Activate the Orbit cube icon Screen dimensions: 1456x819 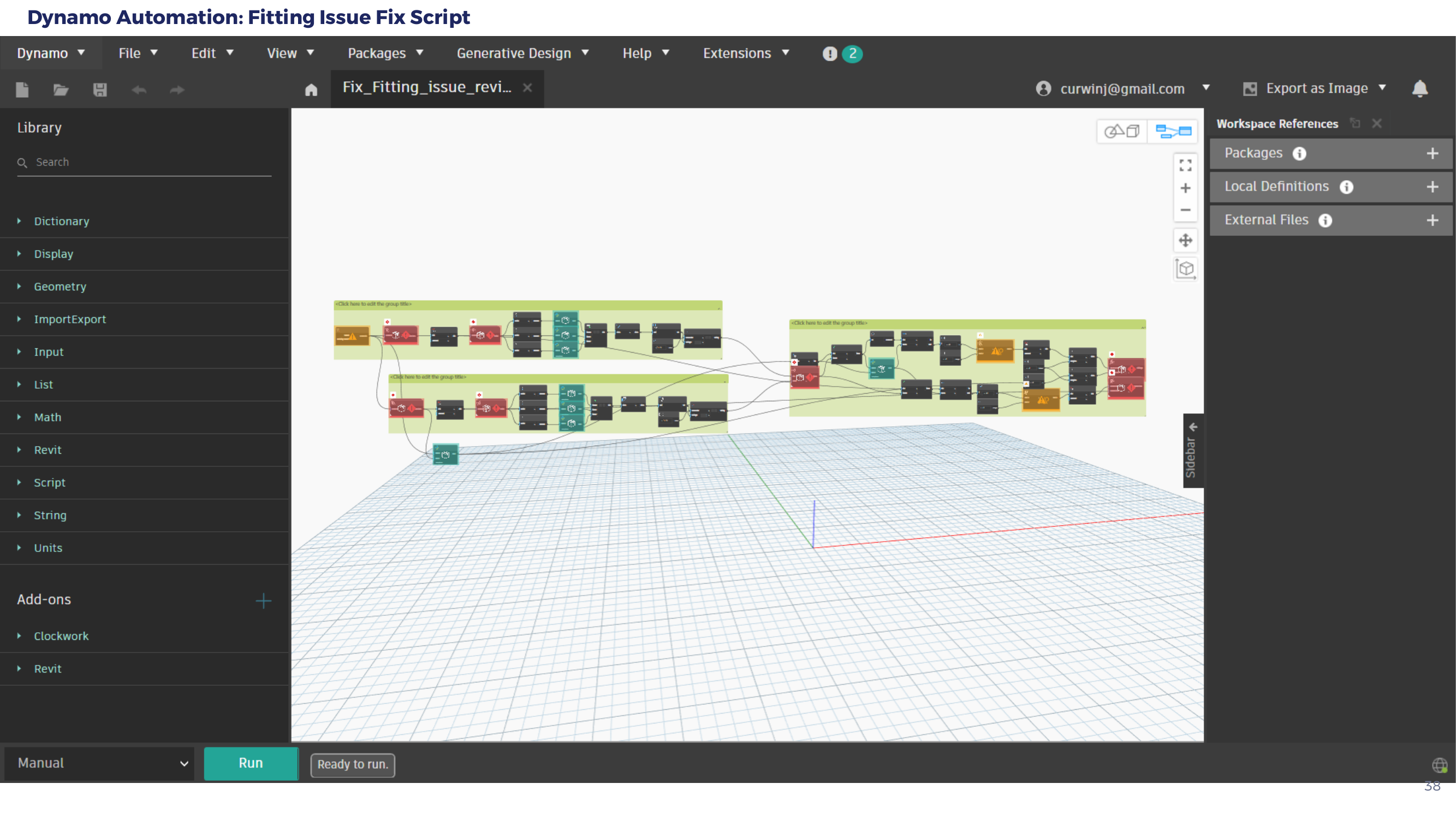1185,269
